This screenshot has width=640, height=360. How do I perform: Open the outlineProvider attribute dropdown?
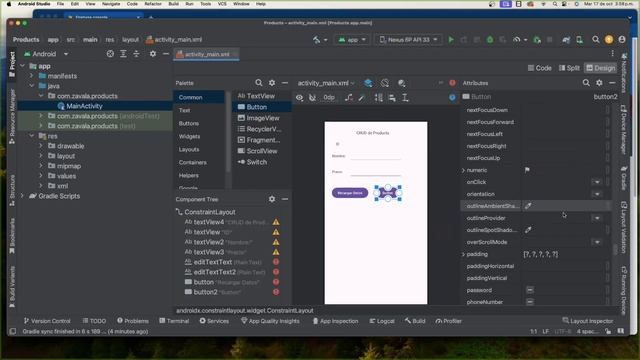point(597,218)
